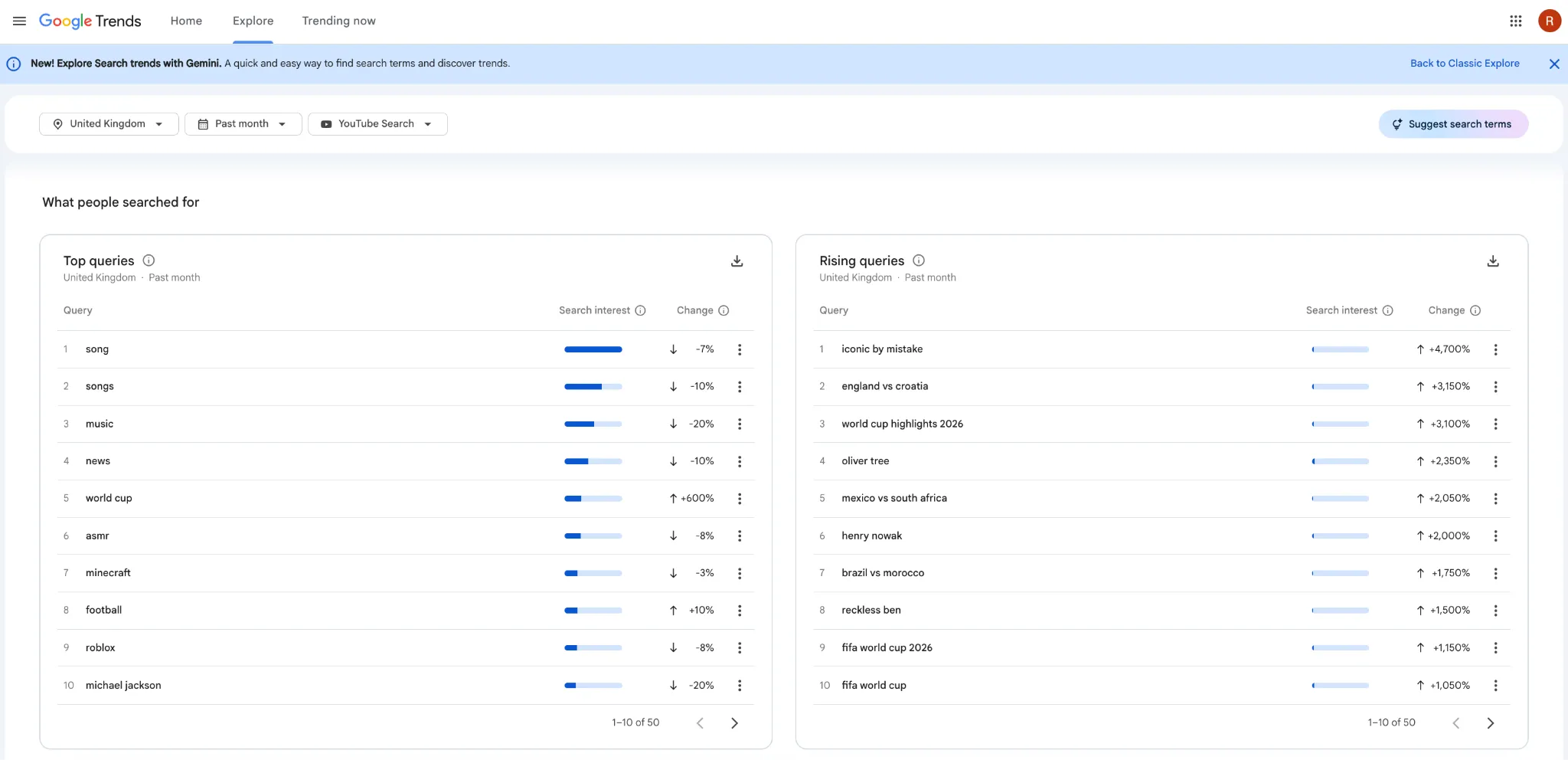Show info about Top queries
Screen dimensions: 1568x760
(149, 260)
